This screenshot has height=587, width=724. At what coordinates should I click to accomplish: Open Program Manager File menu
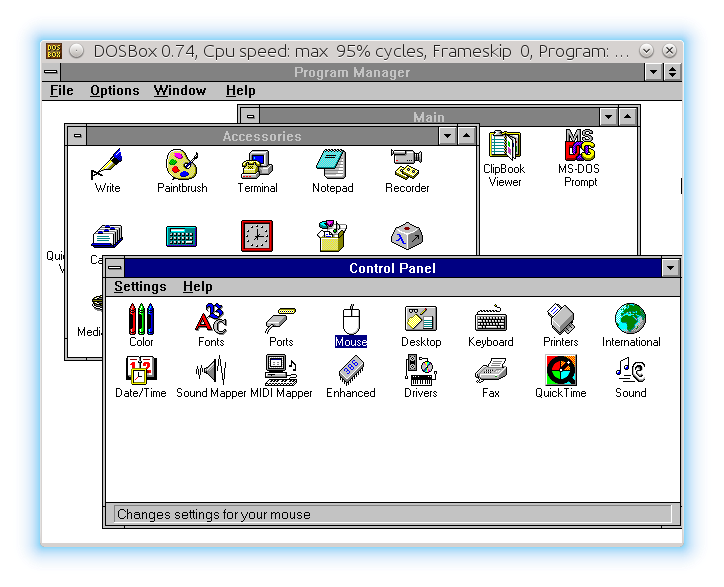point(61,91)
